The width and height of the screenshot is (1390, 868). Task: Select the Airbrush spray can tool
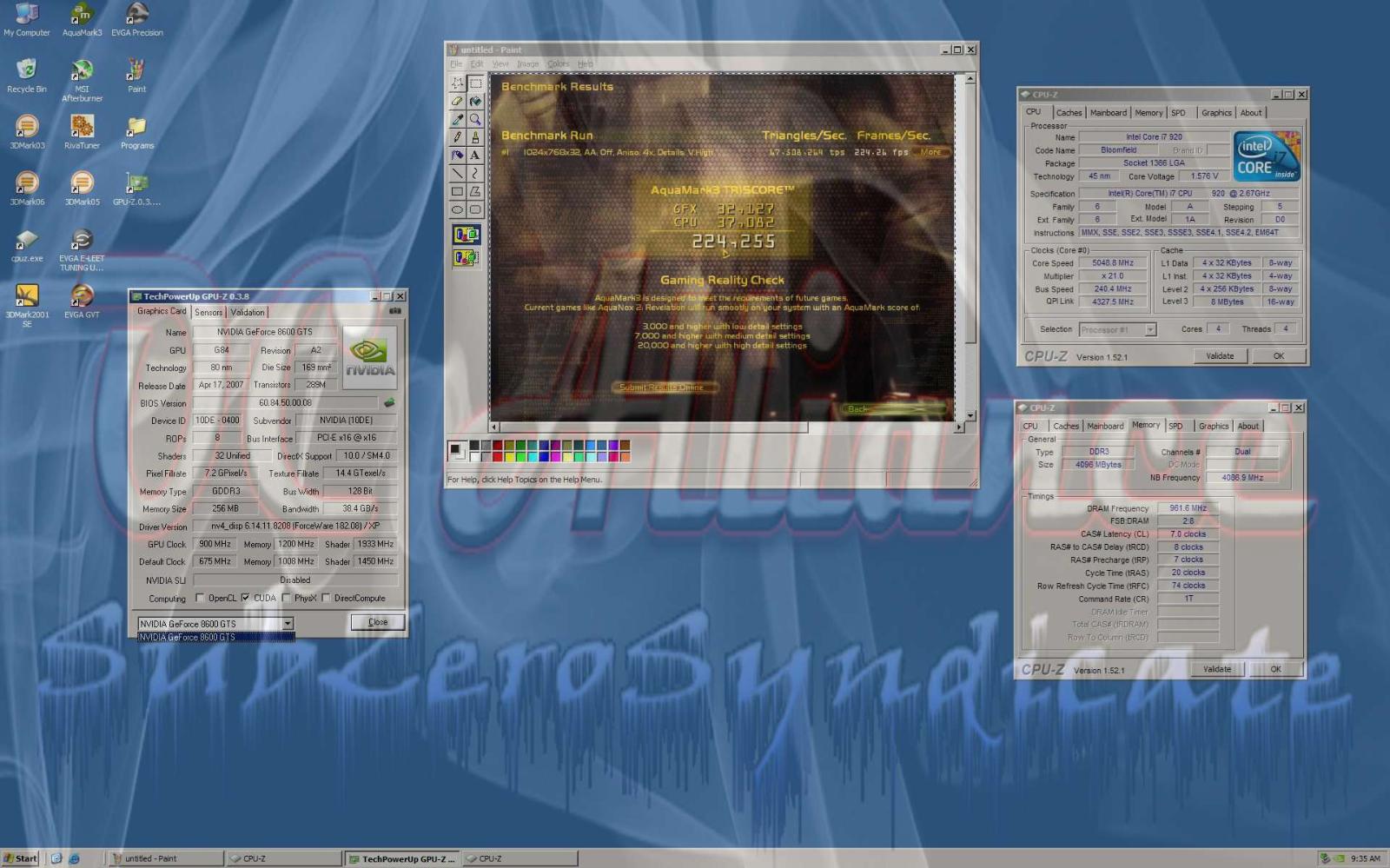pos(457,155)
